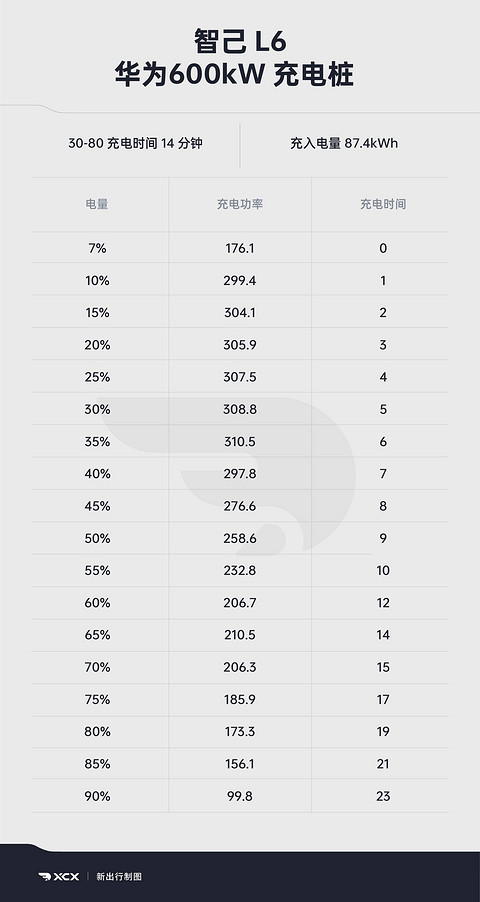Viewport: 480px width, 902px height.
Task: Select the 智己 L6 title heading
Action: (x=240, y=43)
